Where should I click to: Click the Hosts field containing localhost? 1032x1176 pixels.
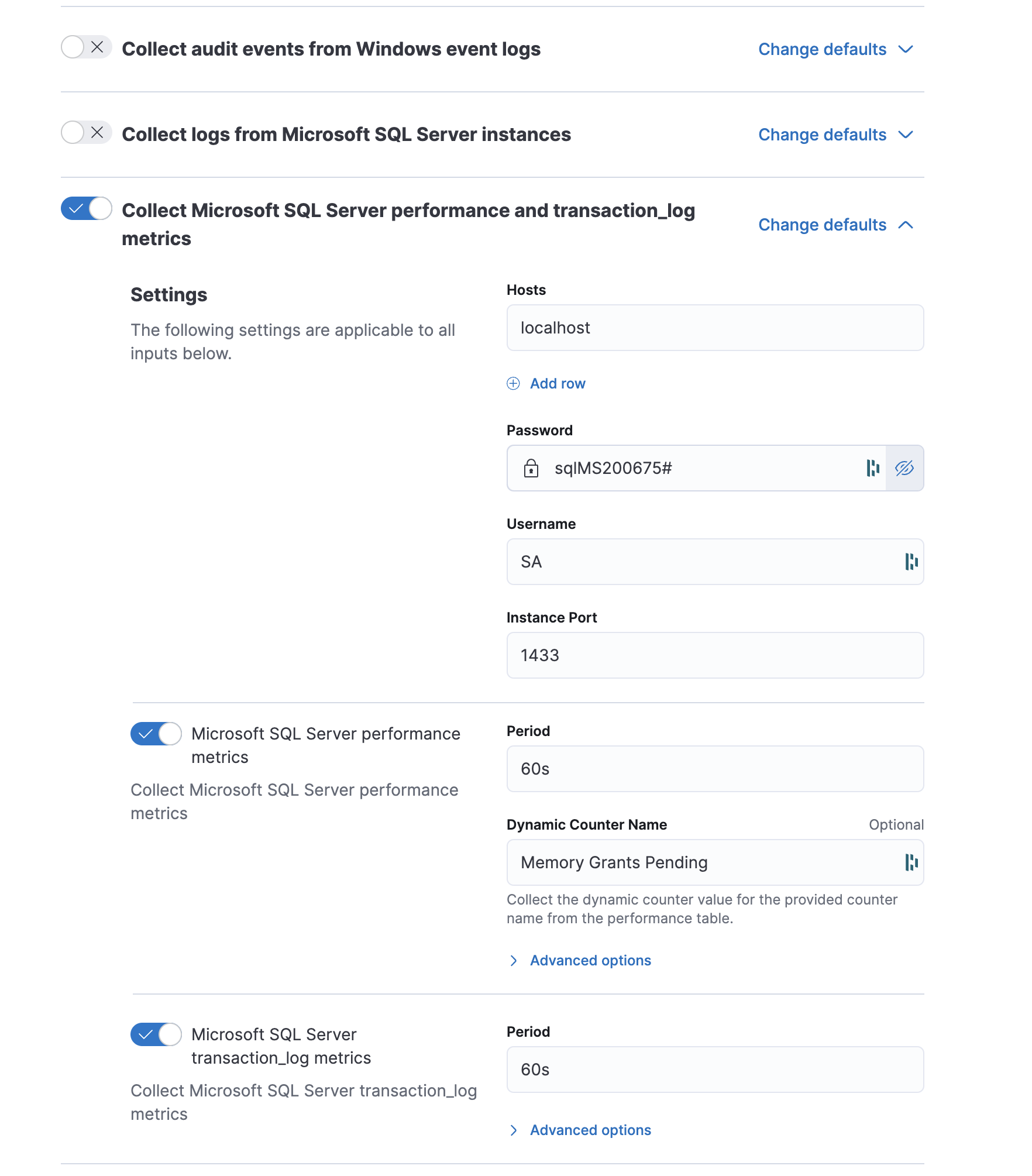click(x=715, y=328)
